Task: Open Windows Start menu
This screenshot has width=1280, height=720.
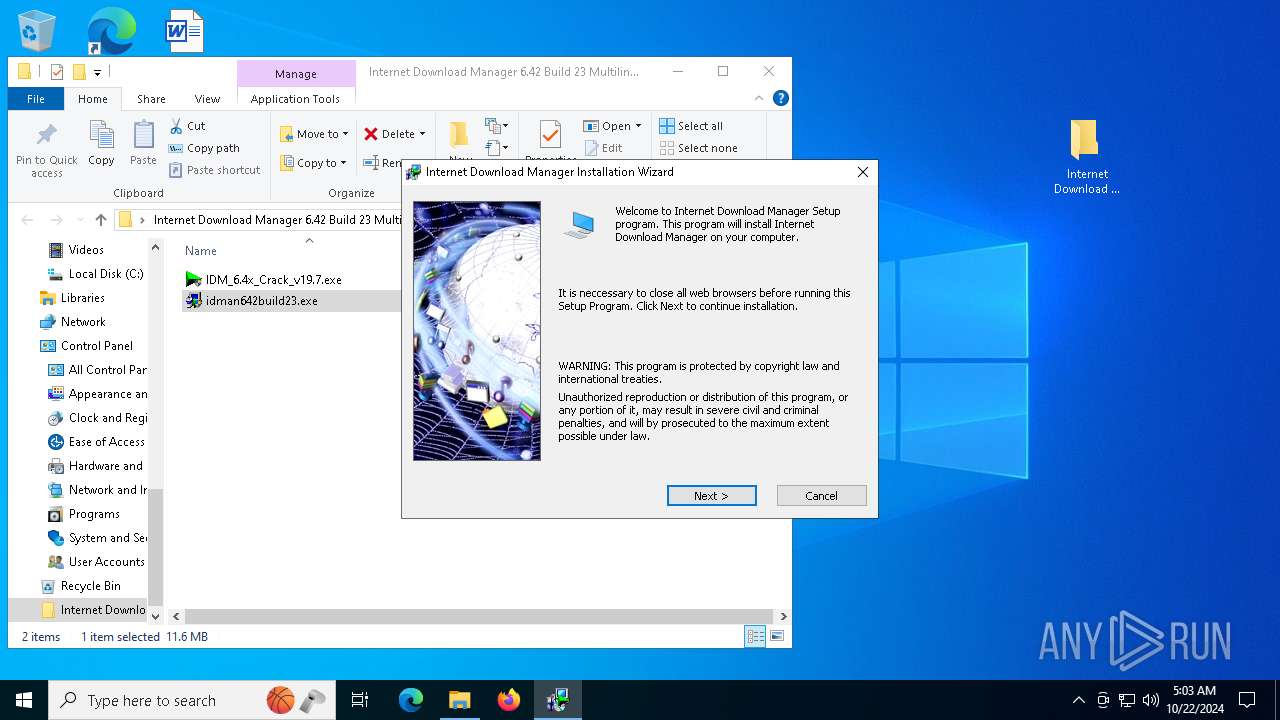Action: click(24, 700)
